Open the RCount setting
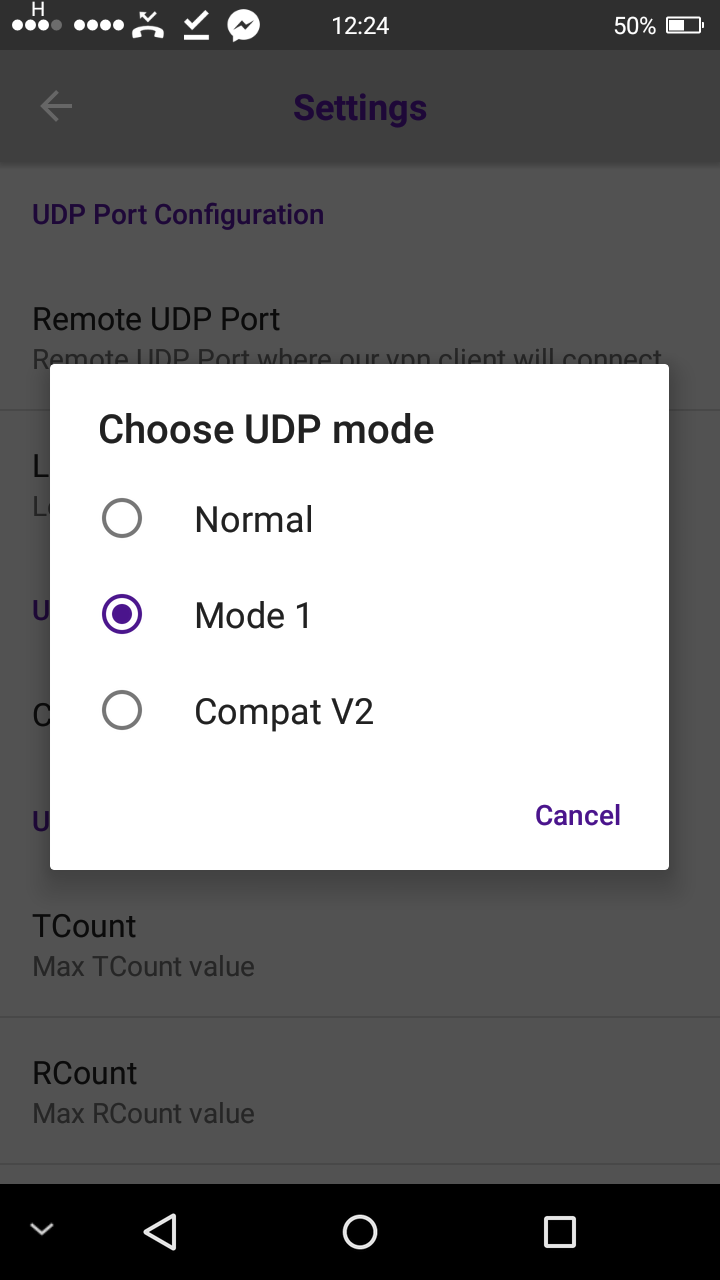The height and width of the screenshot is (1280, 720). (360, 1091)
